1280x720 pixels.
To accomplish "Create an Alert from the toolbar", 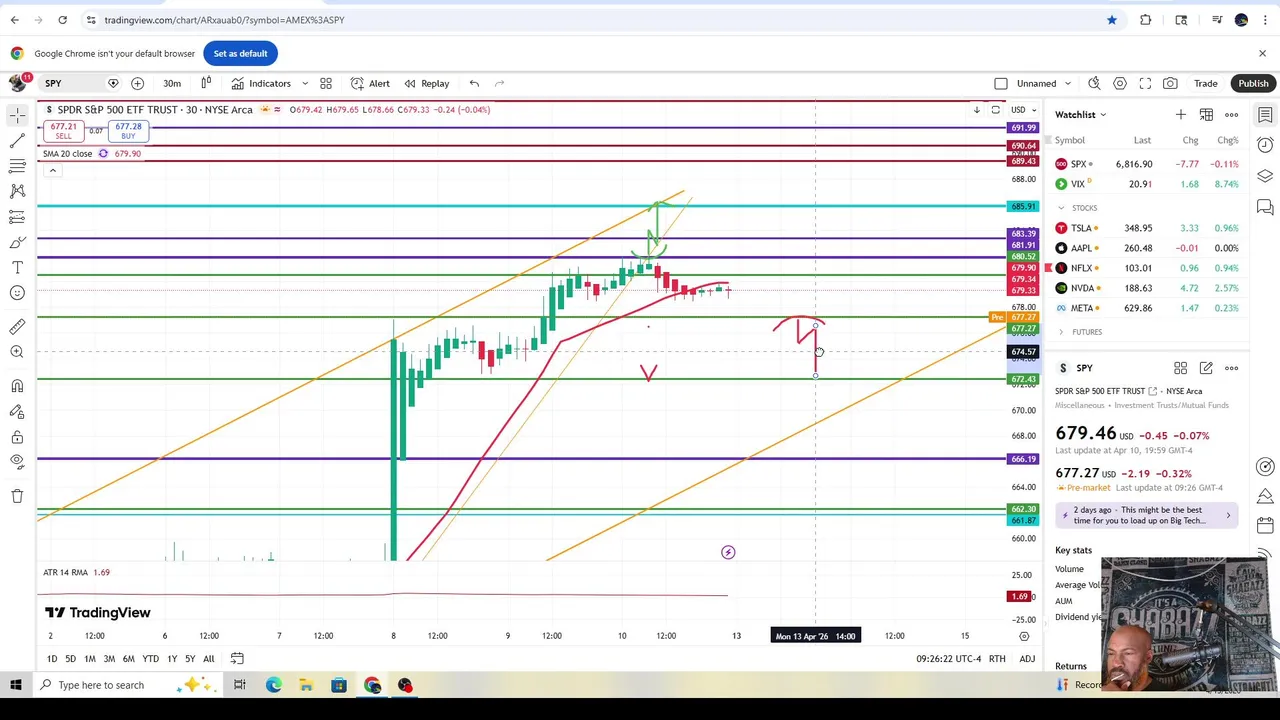I will click(x=370, y=84).
